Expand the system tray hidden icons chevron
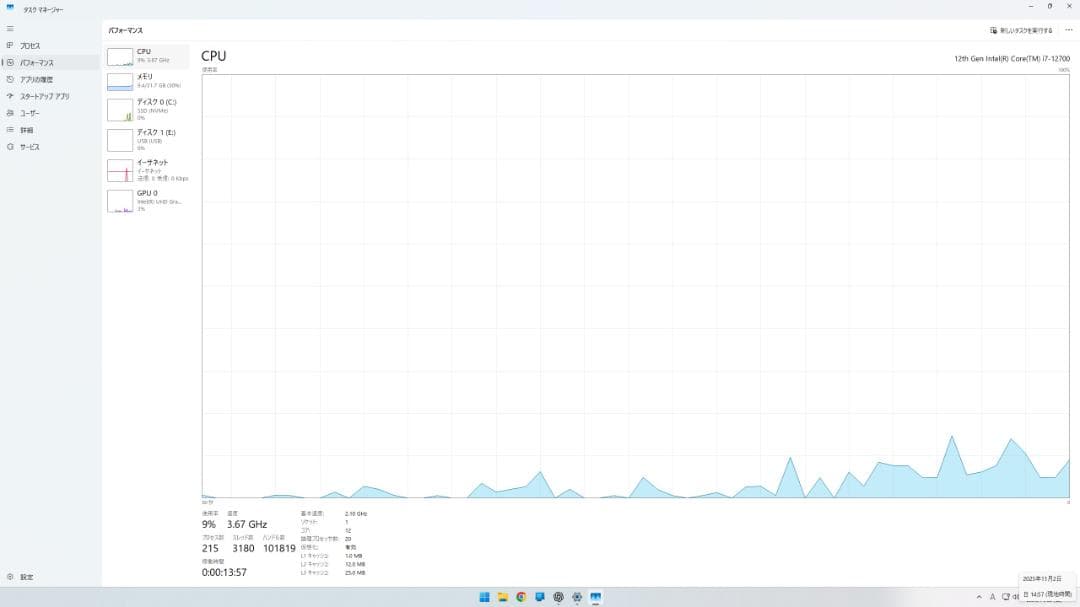The height and width of the screenshot is (607, 1080). (x=978, y=597)
